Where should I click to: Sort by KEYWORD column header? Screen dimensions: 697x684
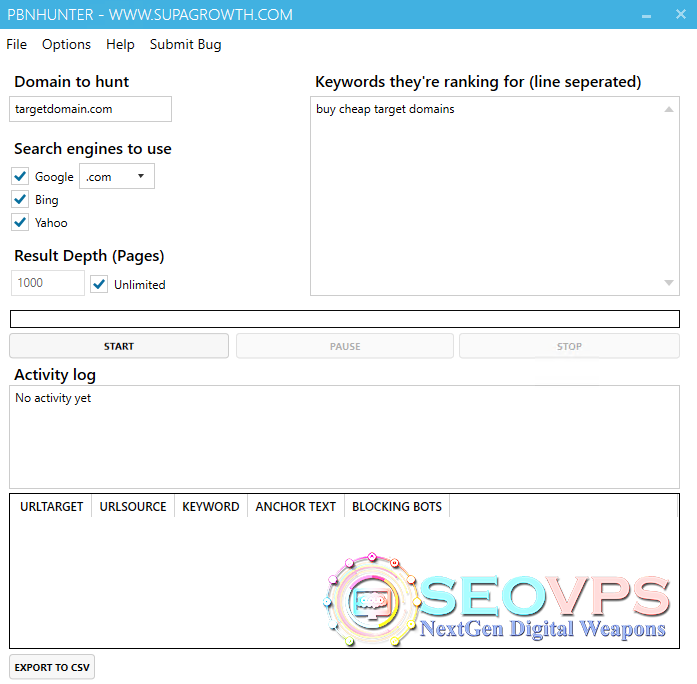211,506
